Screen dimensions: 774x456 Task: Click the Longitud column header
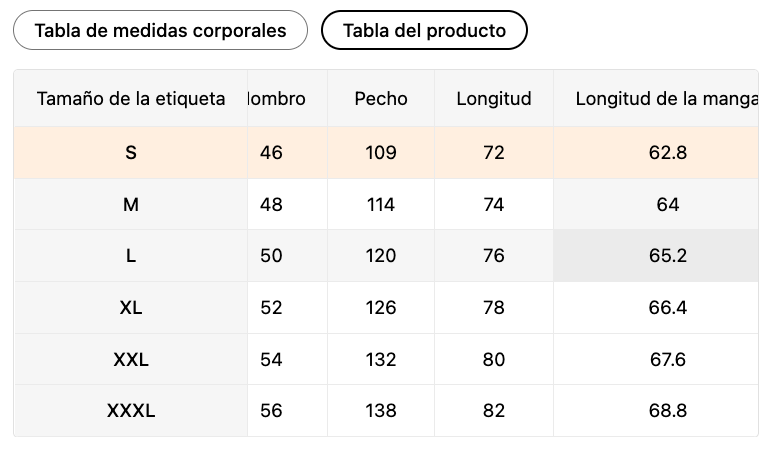[494, 99]
